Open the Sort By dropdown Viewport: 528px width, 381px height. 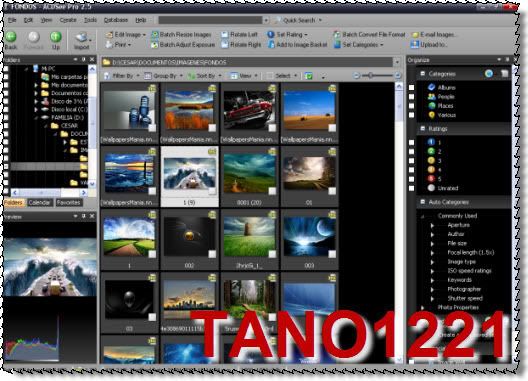205,76
